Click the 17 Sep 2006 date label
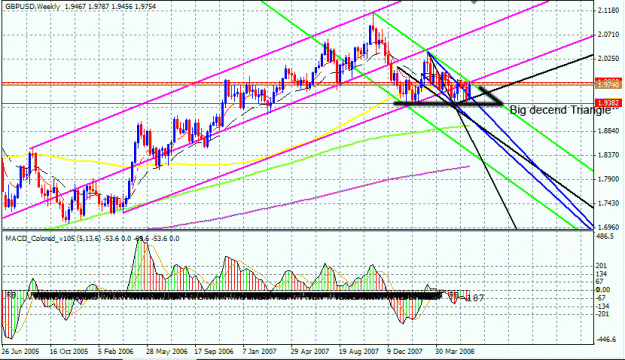The image size is (625, 360). (x=214, y=352)
